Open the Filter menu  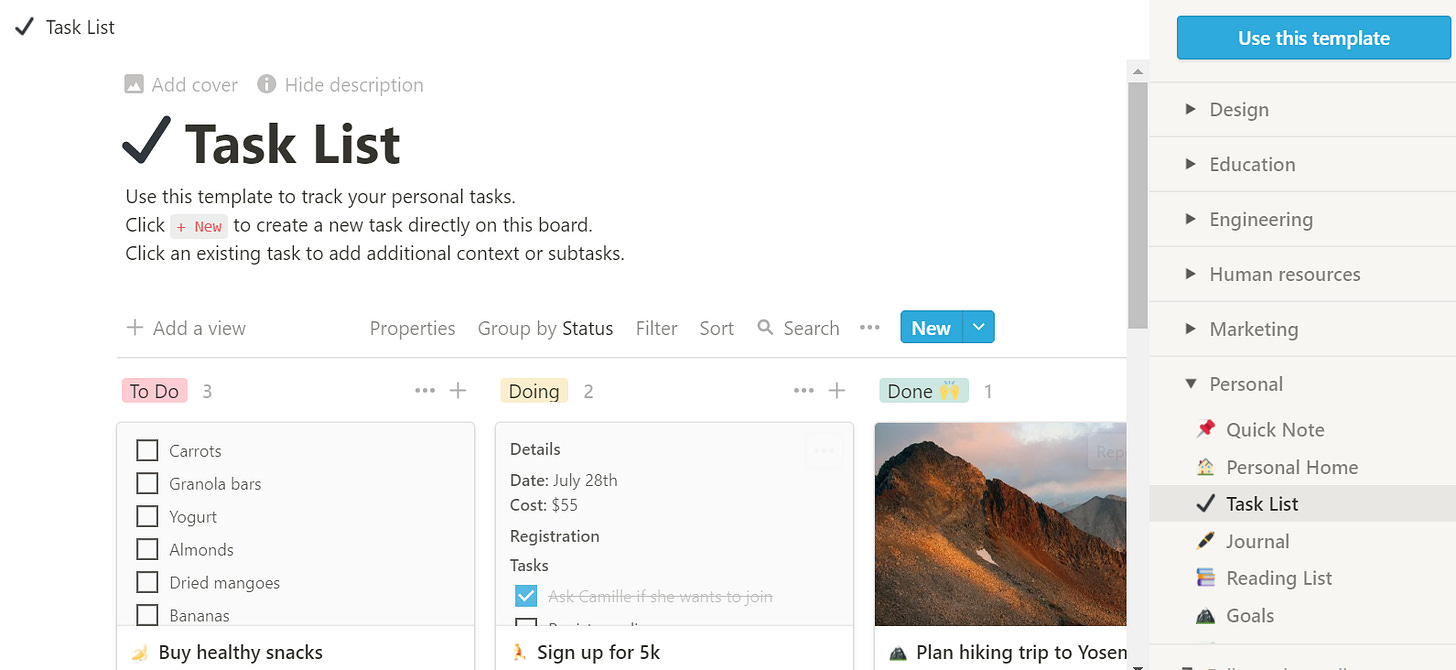656,328
